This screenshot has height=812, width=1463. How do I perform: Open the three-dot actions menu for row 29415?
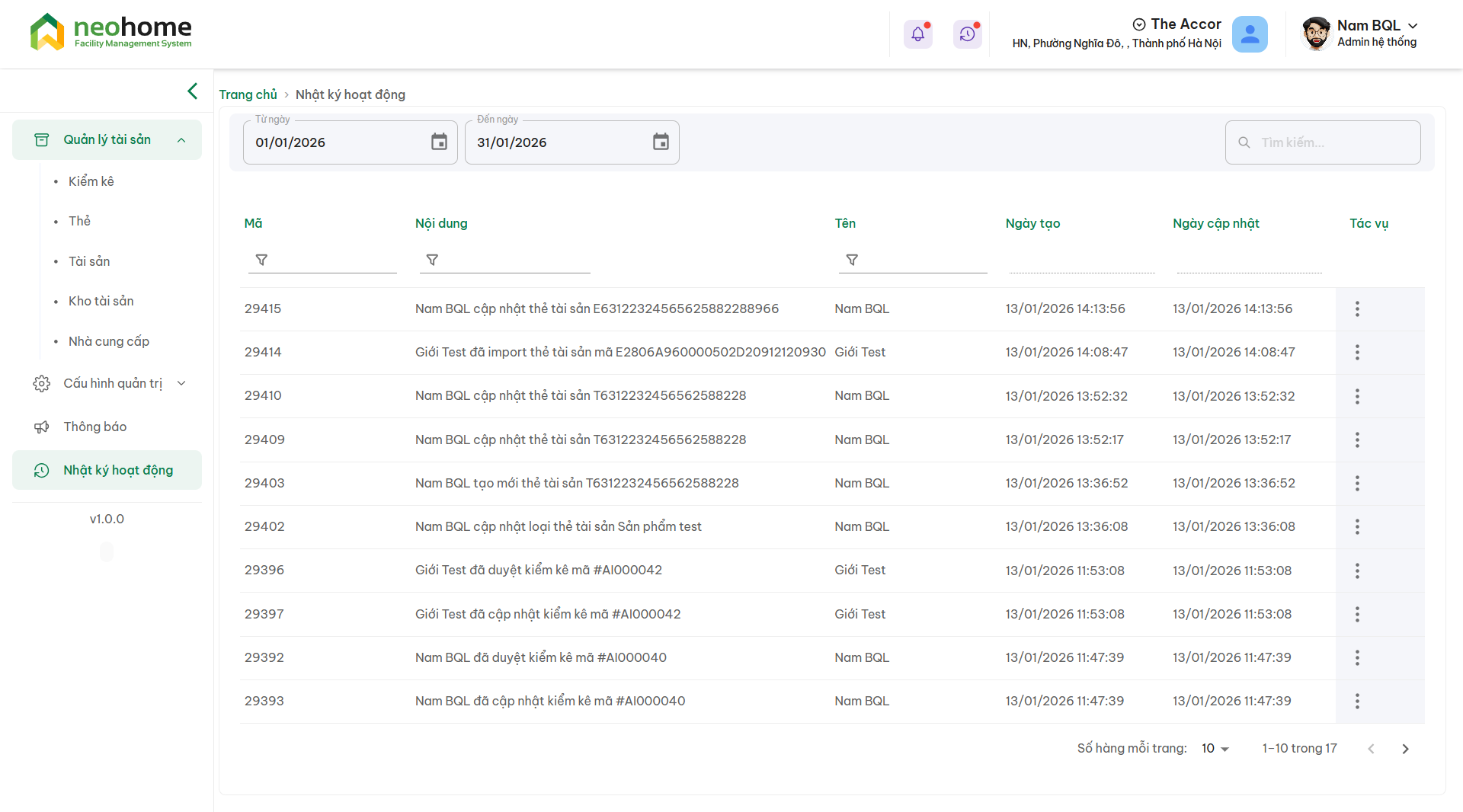[1357, 309]
